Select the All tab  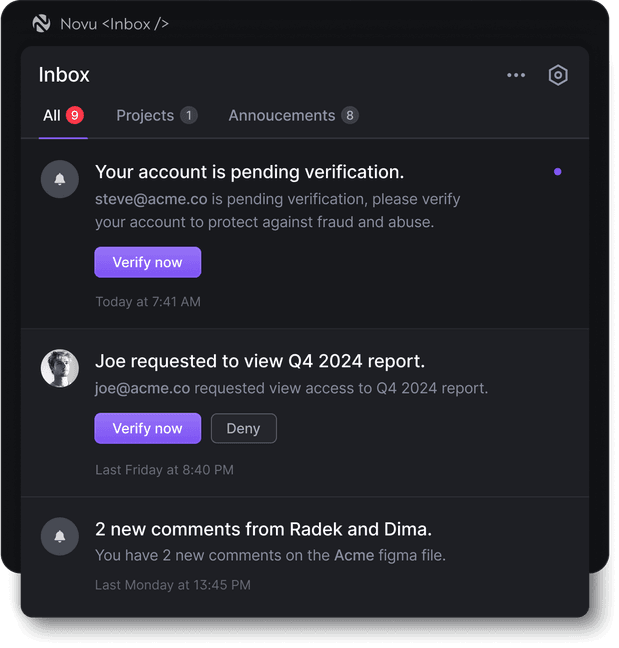[x=63, y=116]
